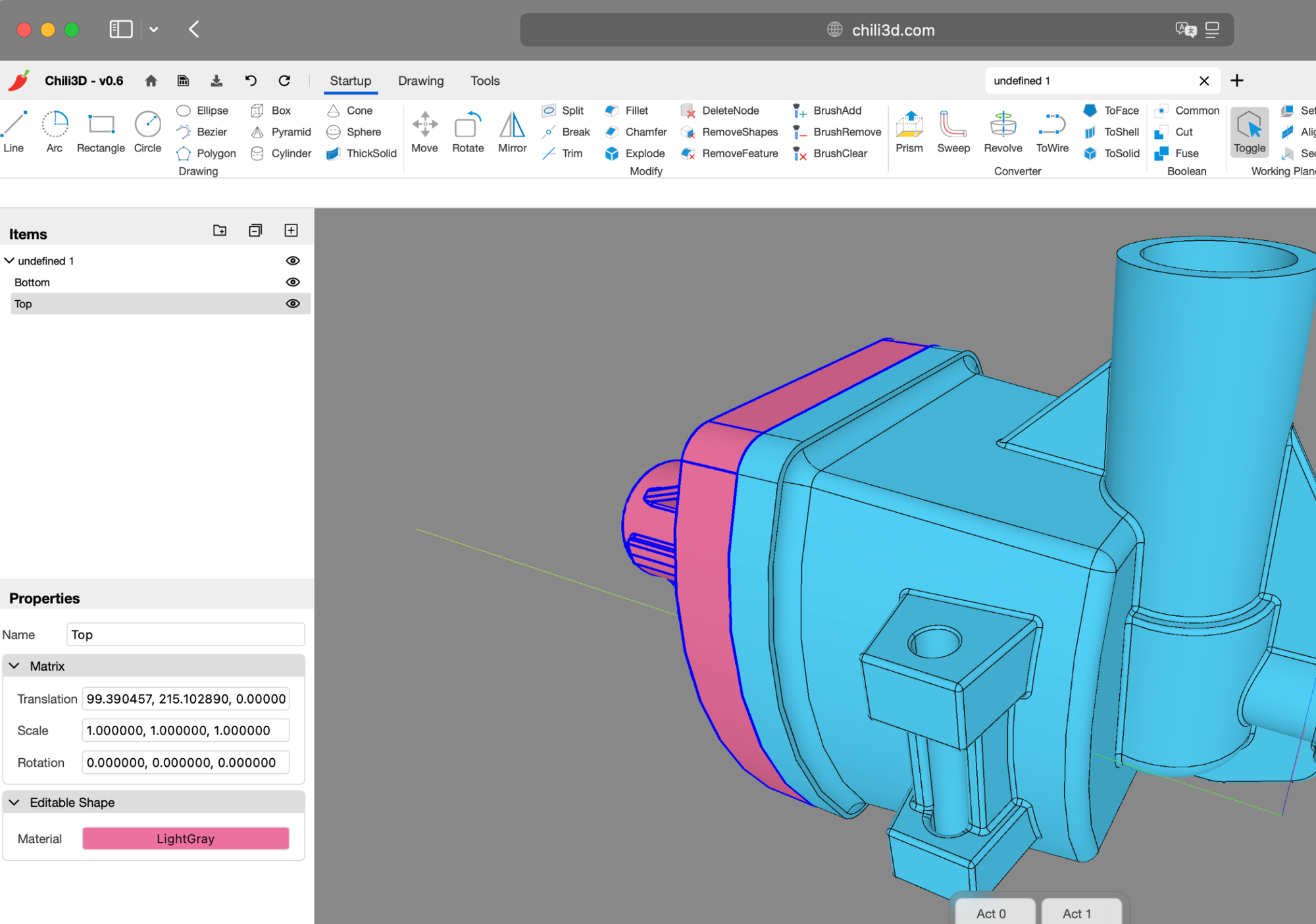Add a new document with plus button
The width and height of the screenshot is (1316, 924).
pos(1236,81)
